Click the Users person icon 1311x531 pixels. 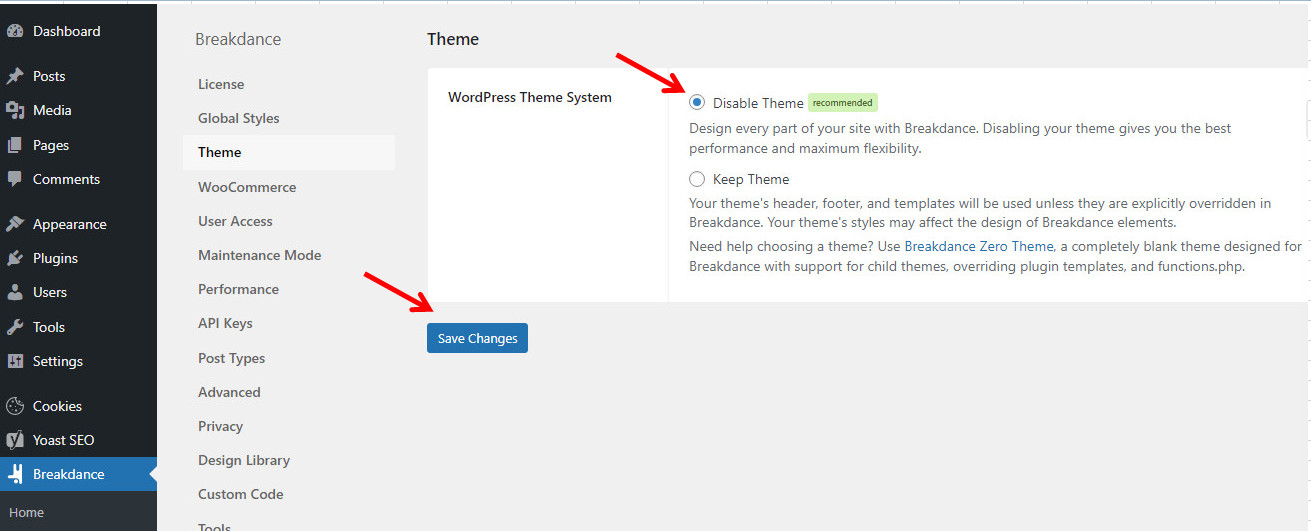15,292
